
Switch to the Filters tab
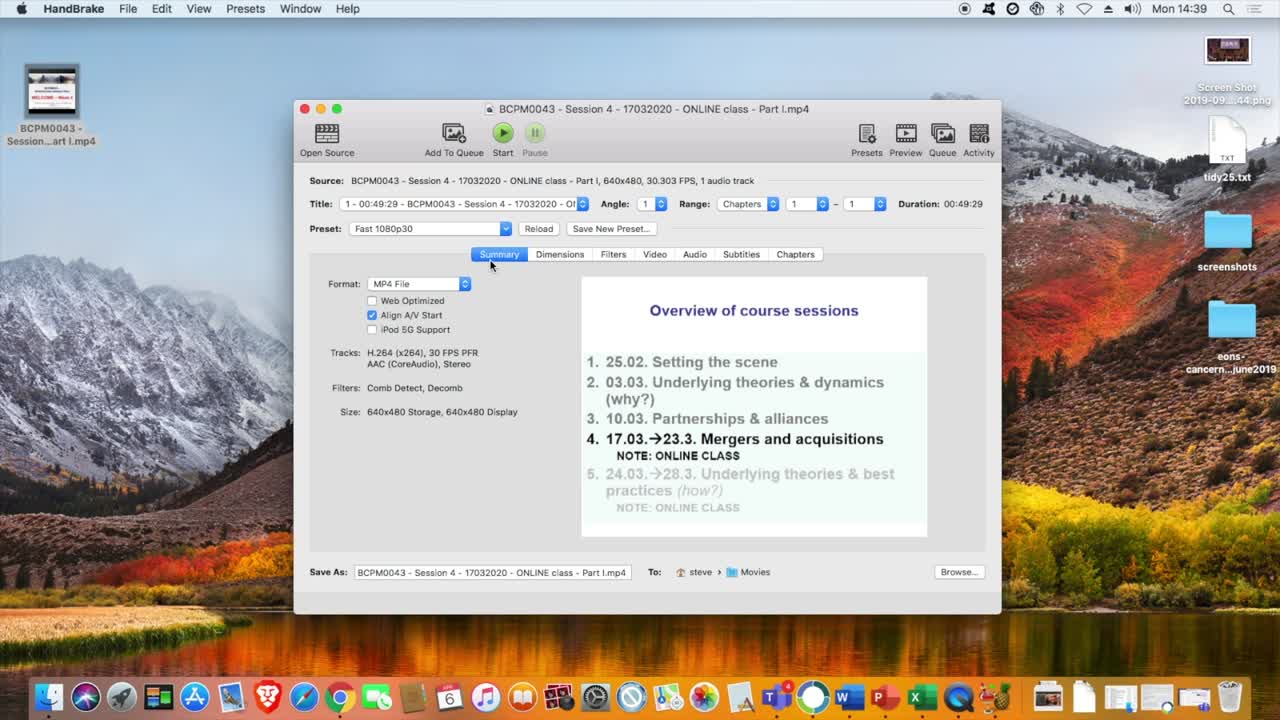(613, 254)
